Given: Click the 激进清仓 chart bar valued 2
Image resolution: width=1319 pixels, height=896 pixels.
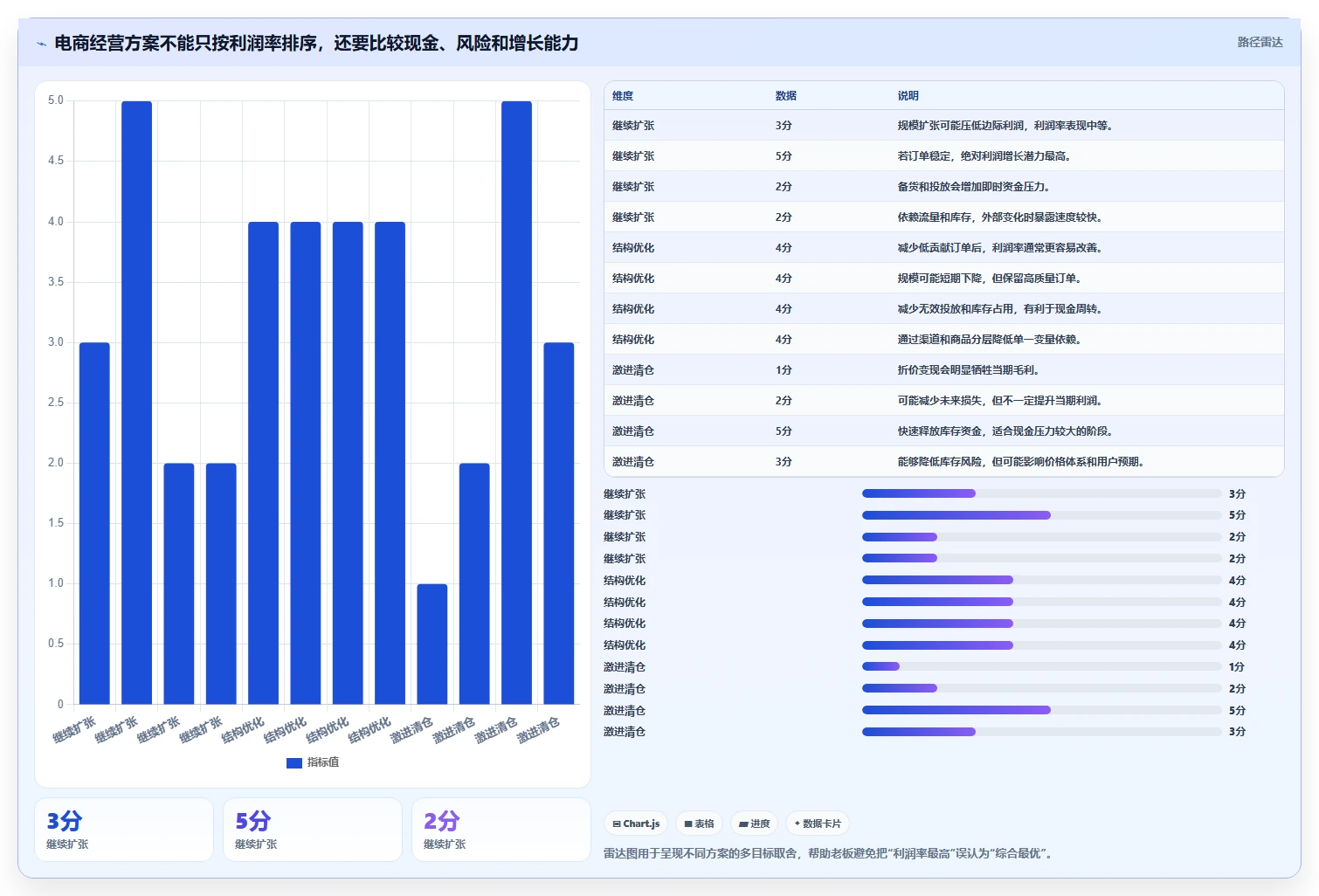Looking at the screenshot, I should point(474,583).
